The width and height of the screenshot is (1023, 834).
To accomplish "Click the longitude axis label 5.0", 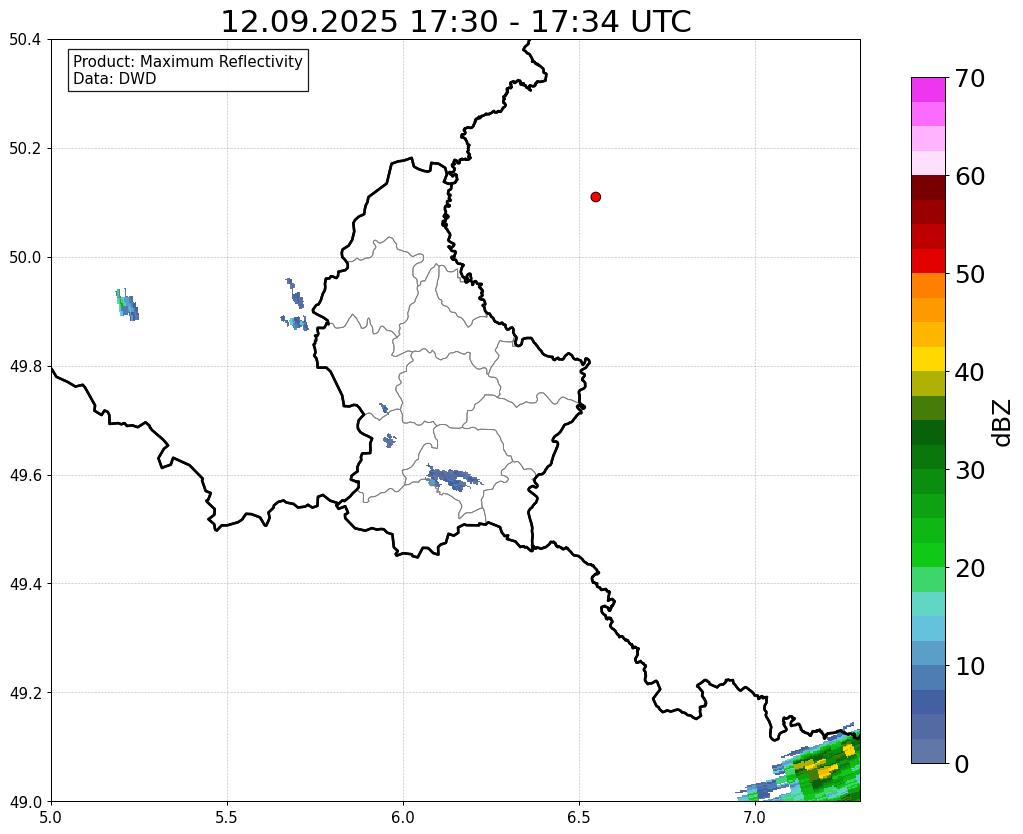I will click(51, 817).
